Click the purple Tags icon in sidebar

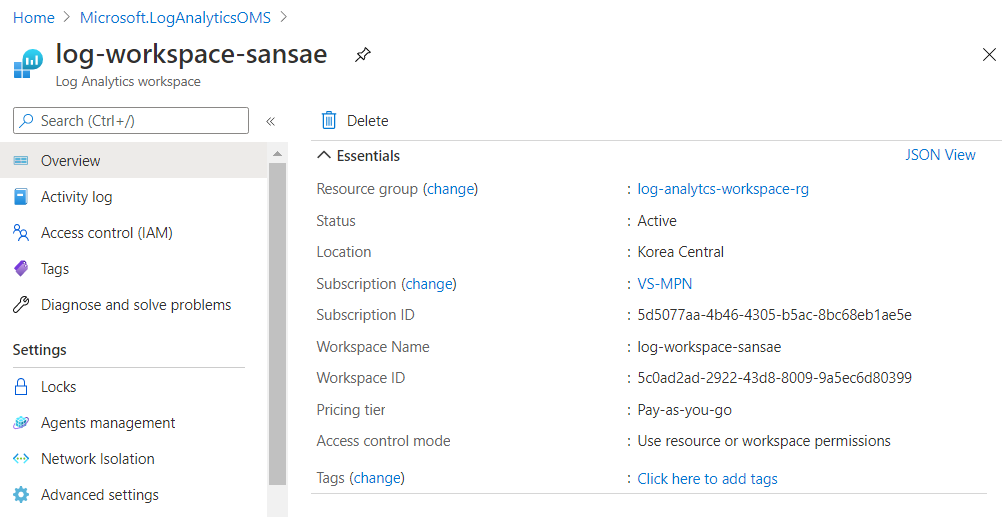click(21, 269)
